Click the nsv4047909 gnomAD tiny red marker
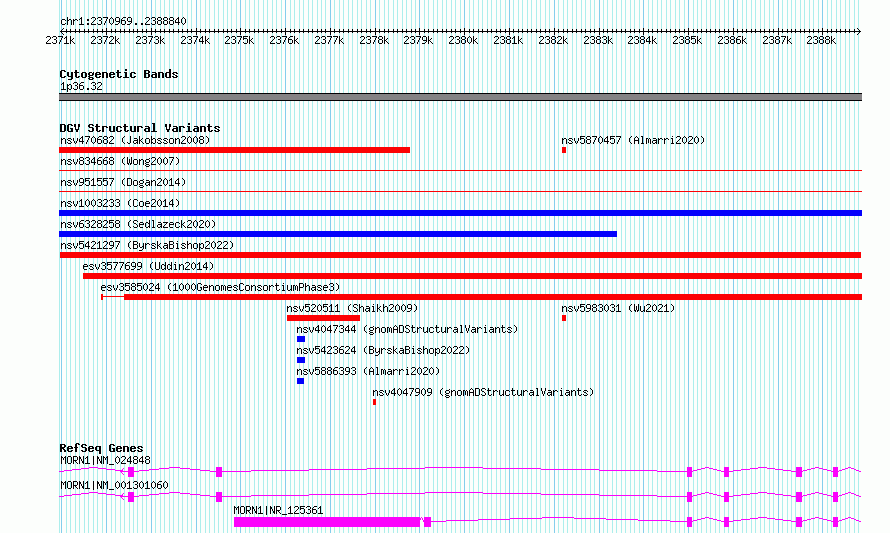The width and height of the screenshot is (890, 533). (x=374, y=402)
